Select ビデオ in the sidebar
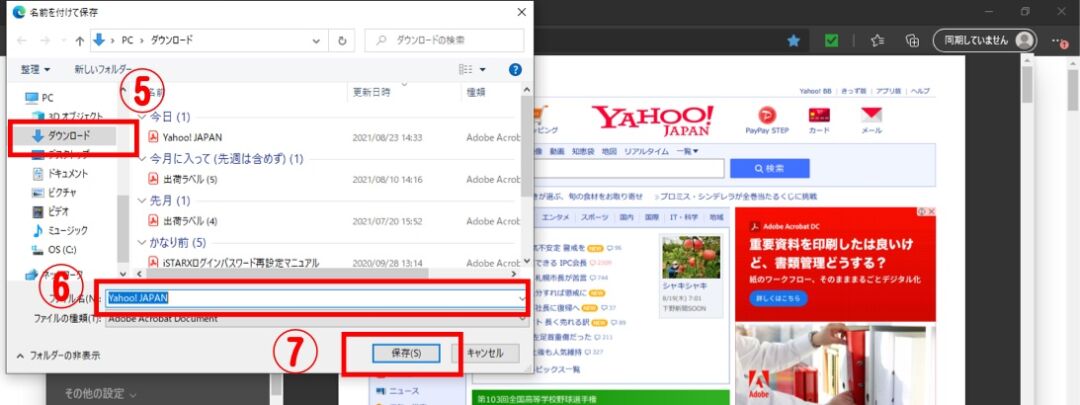 pyautogui.click(x=51, y=211)
